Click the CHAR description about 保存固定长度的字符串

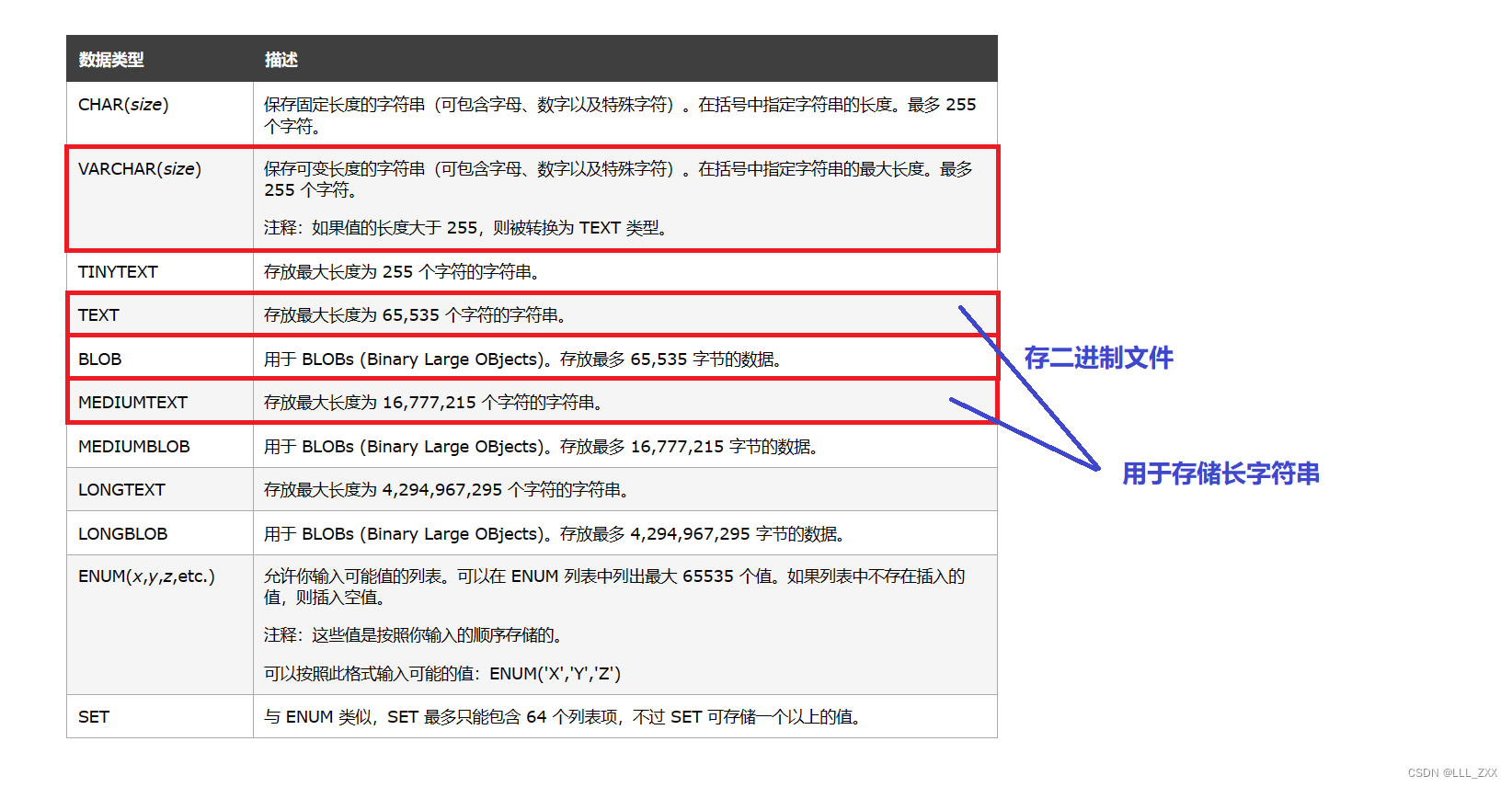coord(620,115)
